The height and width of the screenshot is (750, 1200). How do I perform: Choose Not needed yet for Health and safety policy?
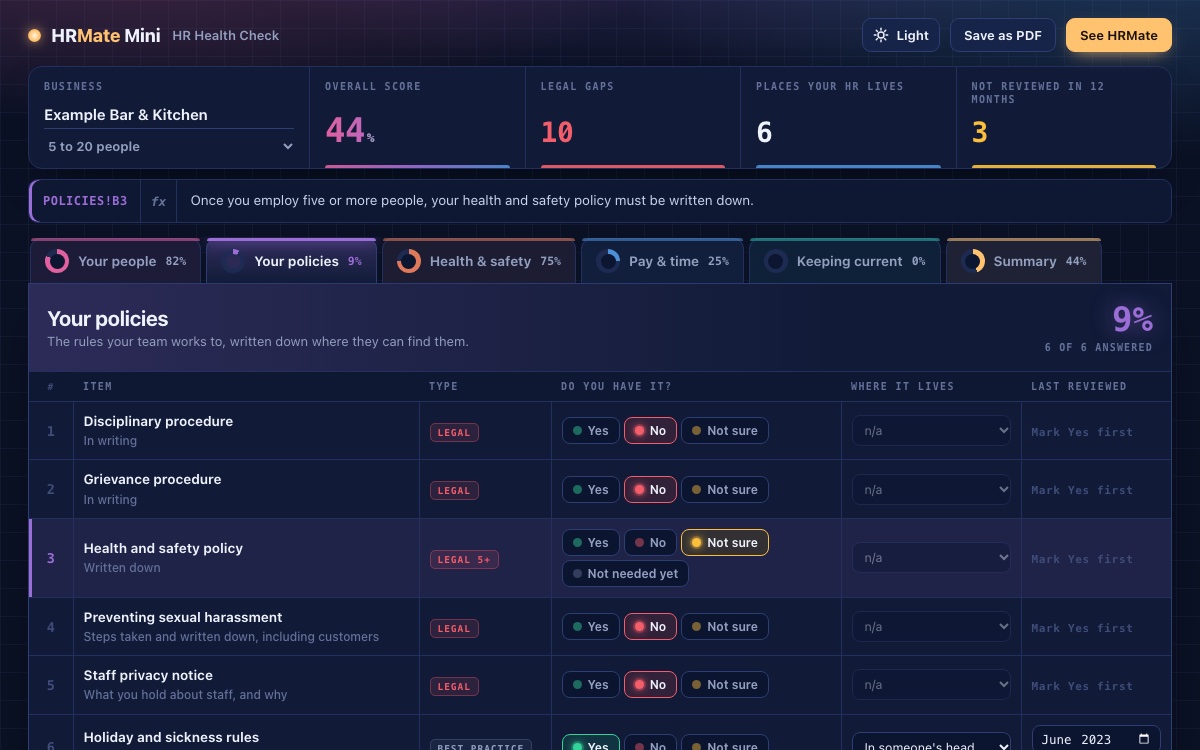pos(625,574)
